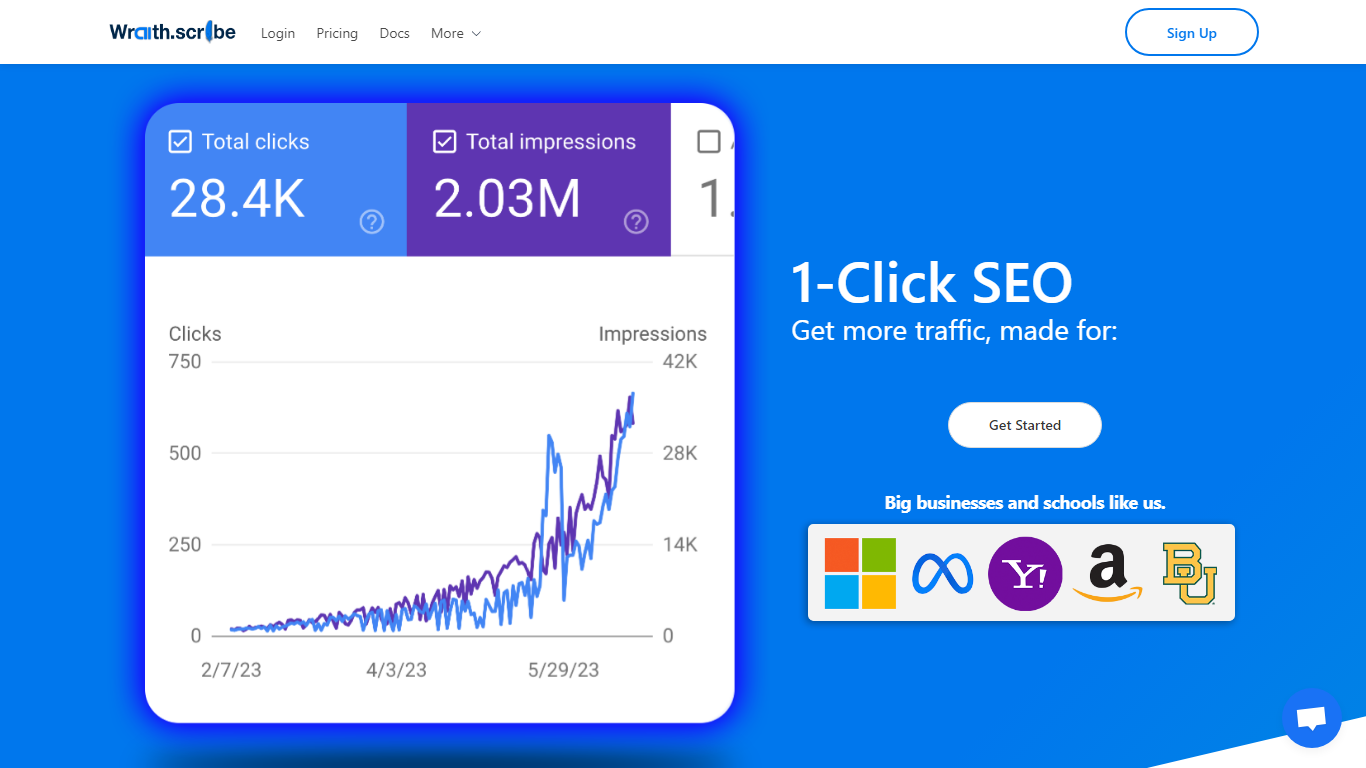Click the Baylor University BU logo
Viewport: 1366px width, 768px height.
1189,574
